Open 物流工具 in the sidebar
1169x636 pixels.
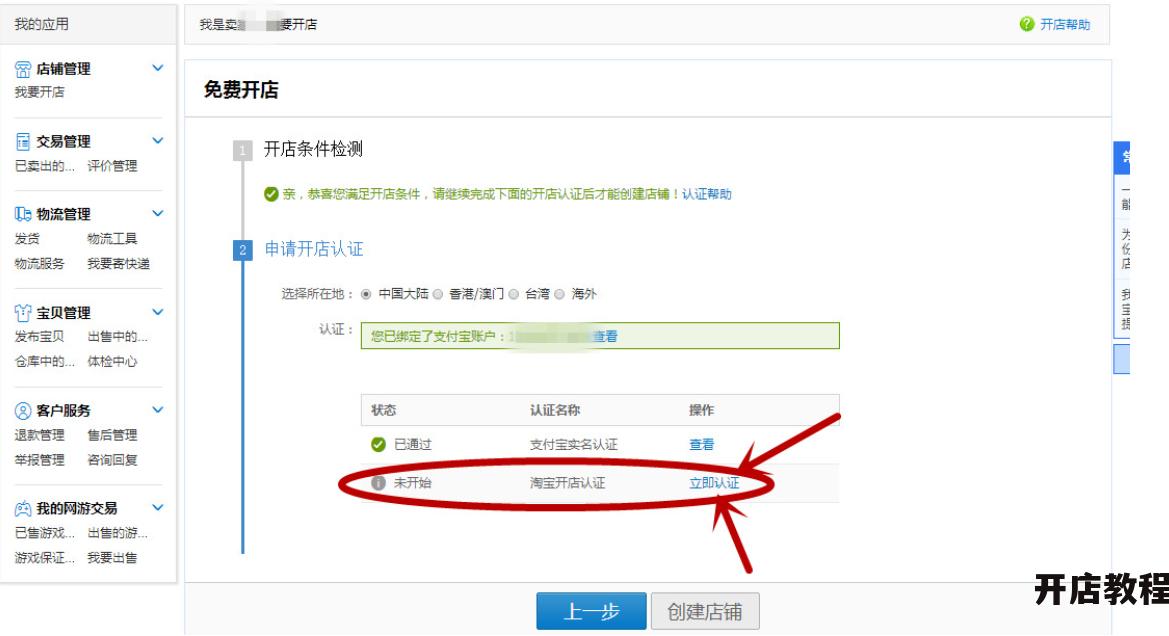click(x=113, y=239)
